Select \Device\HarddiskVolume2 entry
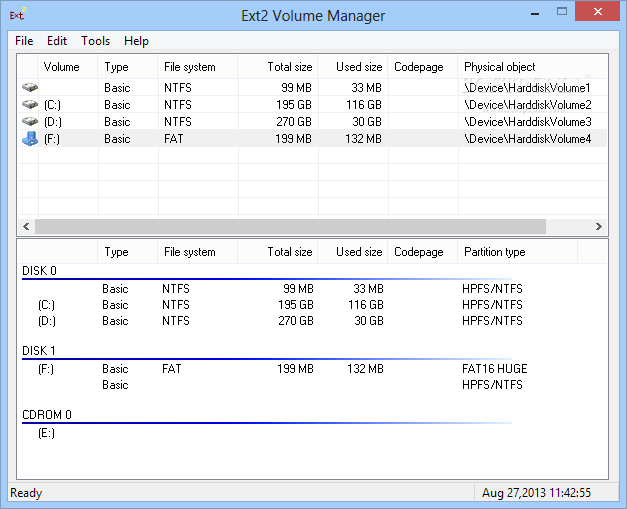Viewport: 627px width, 509px height. pos(527,105)
